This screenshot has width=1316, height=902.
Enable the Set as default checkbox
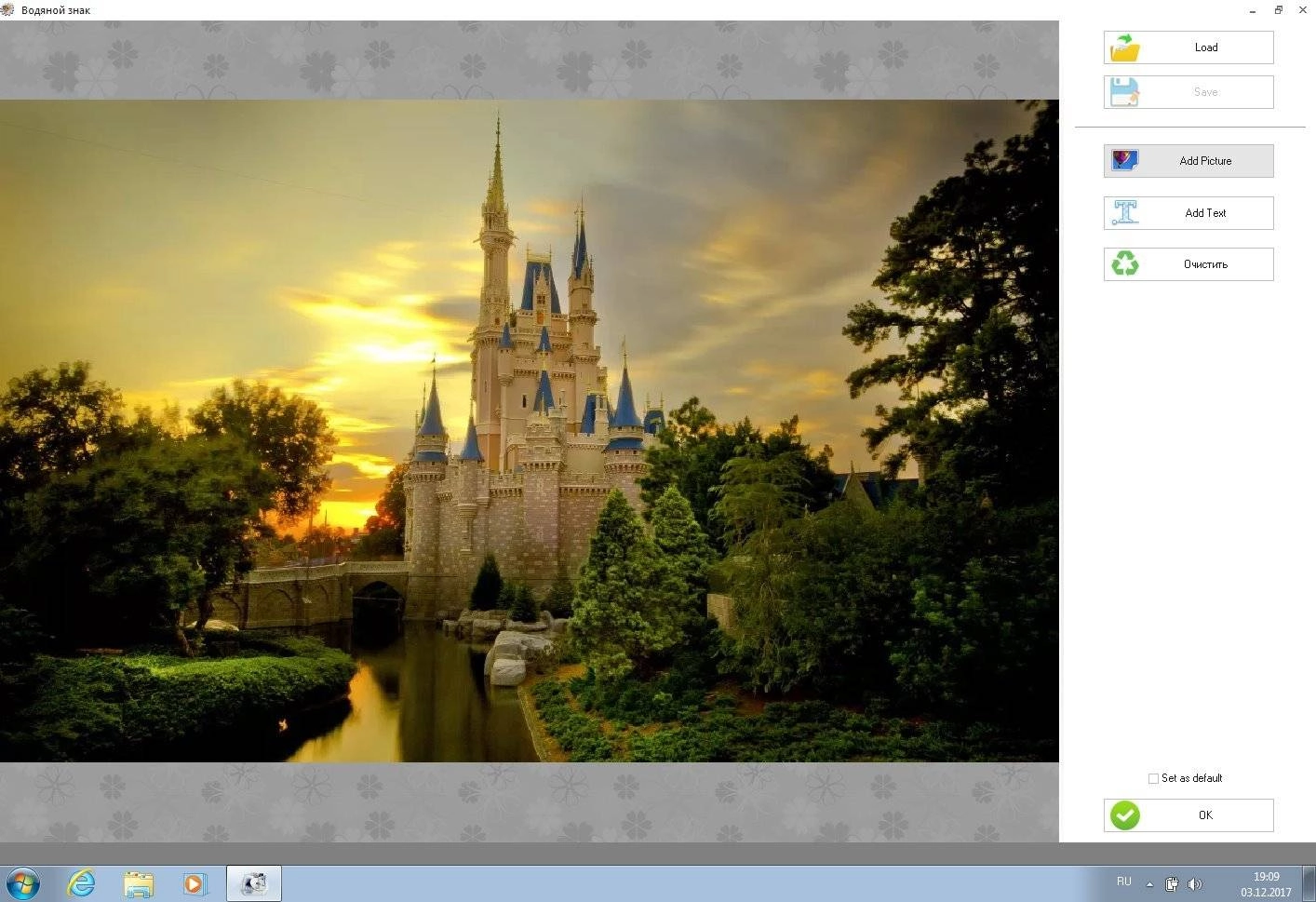(1154, 778)
